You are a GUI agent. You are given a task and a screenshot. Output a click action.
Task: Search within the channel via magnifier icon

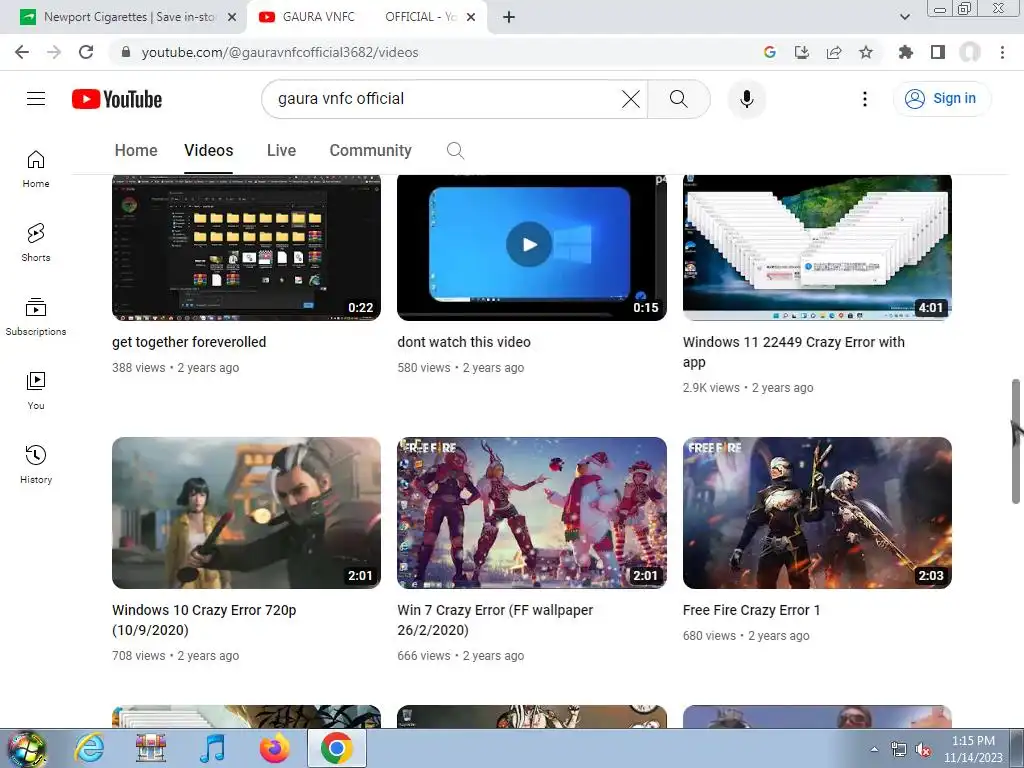pyautogui.click(x=455, y=151)
